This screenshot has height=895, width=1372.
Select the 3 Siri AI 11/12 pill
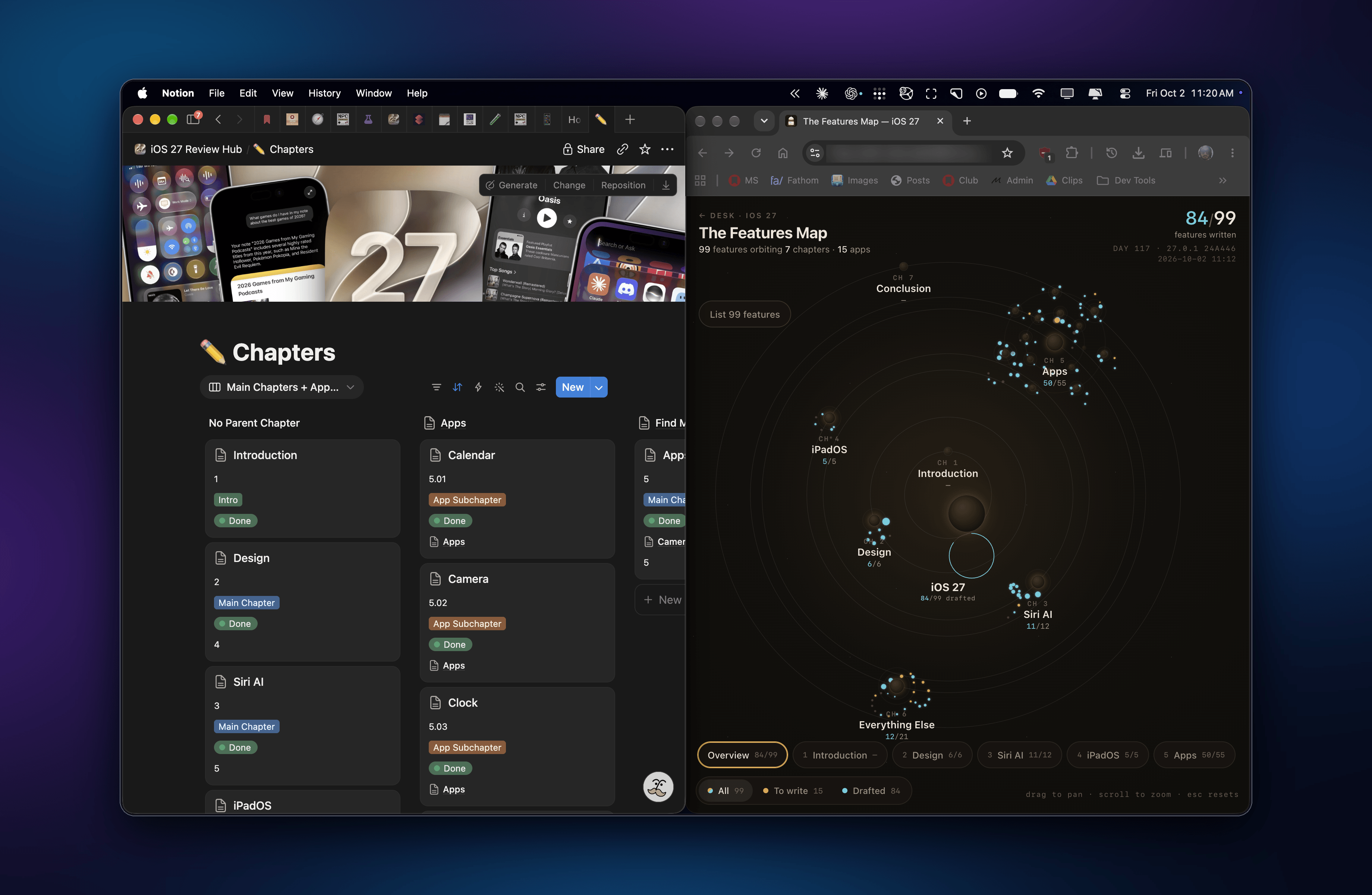[1019, 755]
